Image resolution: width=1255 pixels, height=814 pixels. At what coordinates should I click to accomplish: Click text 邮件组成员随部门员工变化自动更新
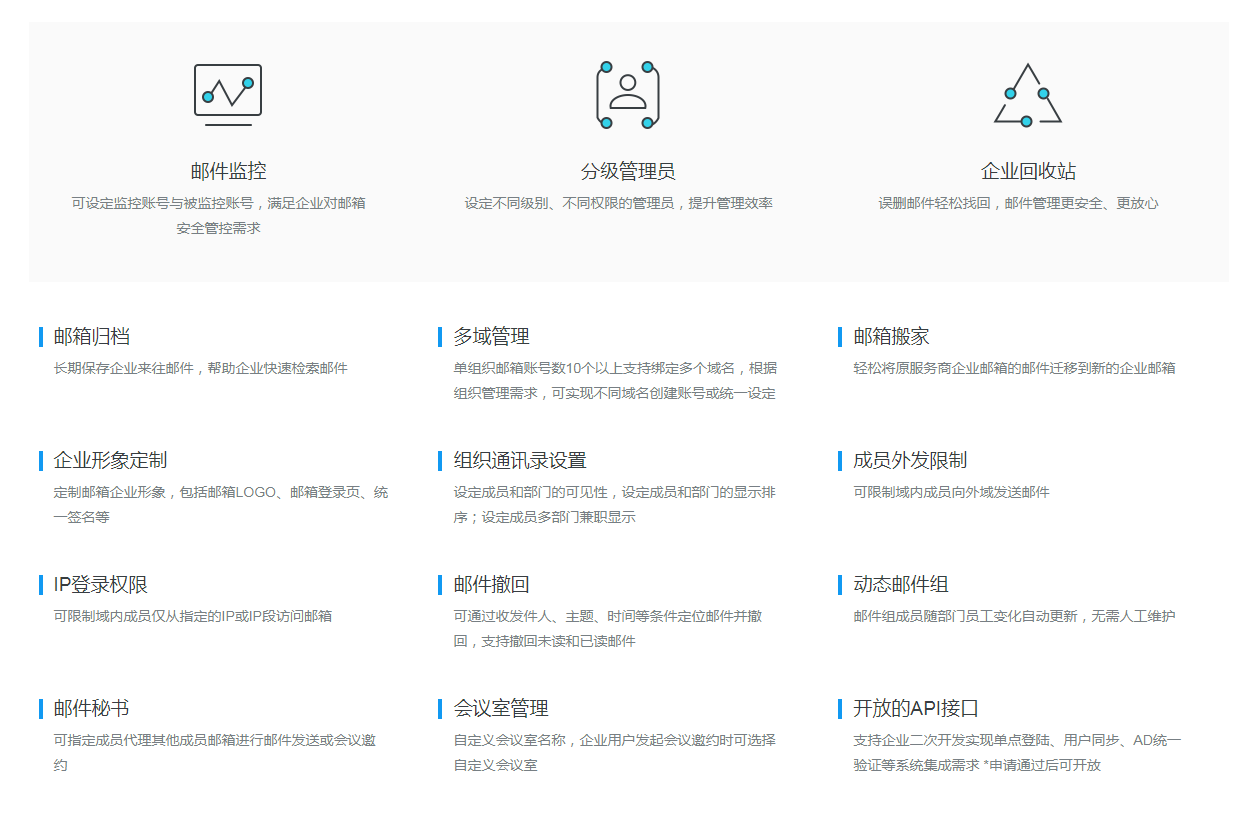pos(965,616)
